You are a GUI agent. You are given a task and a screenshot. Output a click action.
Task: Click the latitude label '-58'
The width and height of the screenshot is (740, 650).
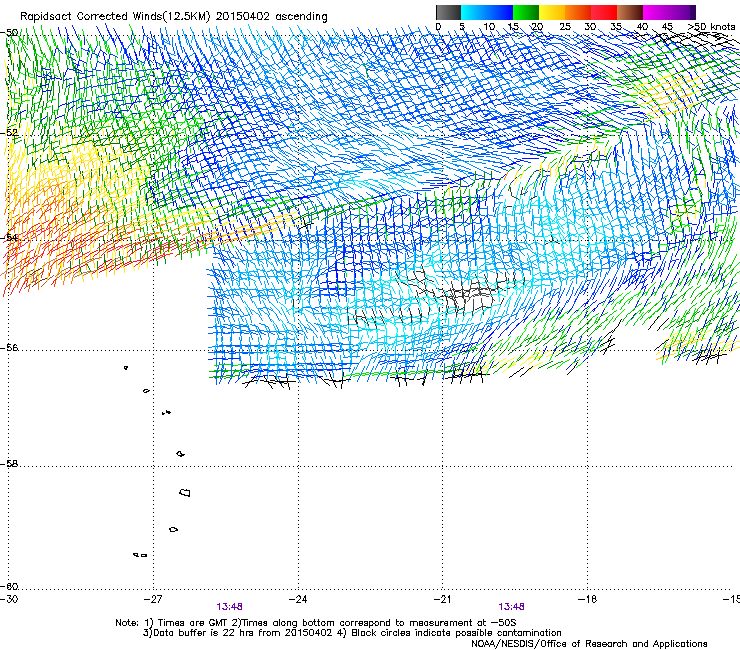click(x=9, y=464)
